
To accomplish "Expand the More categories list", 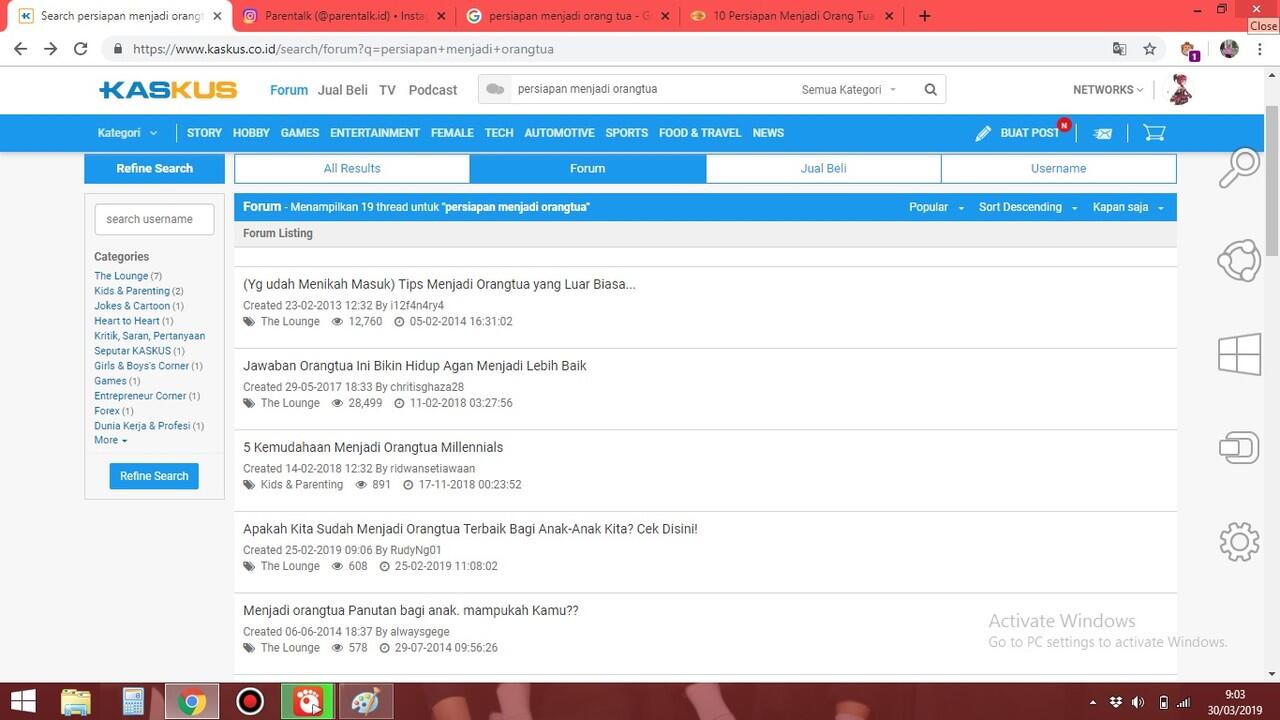I will [x=111, y=440].
